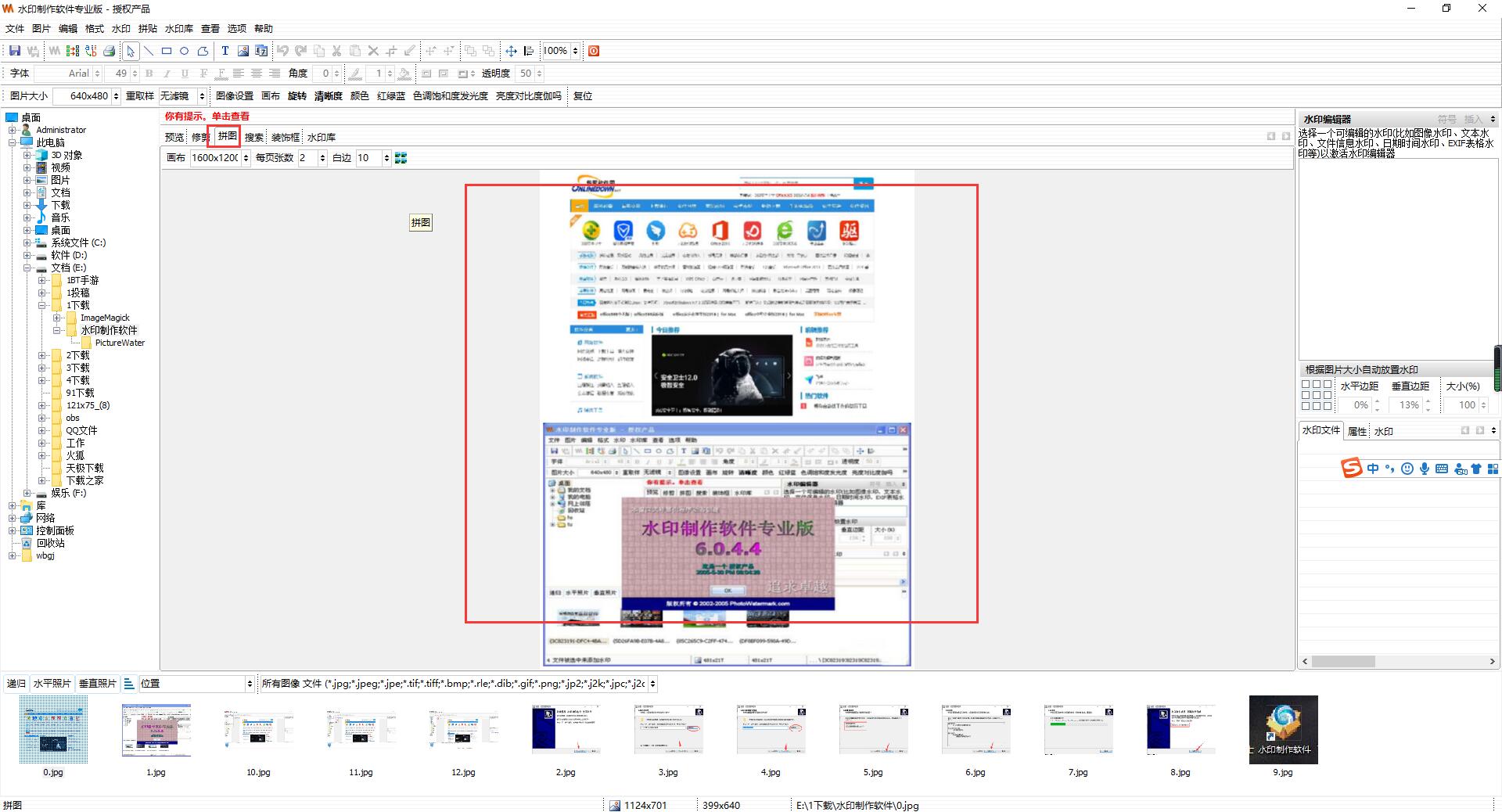Screen dimensions: 1502x812
Task: Open the 1600x1200 canvas size dropdown
Action: [x=246, y=158]
